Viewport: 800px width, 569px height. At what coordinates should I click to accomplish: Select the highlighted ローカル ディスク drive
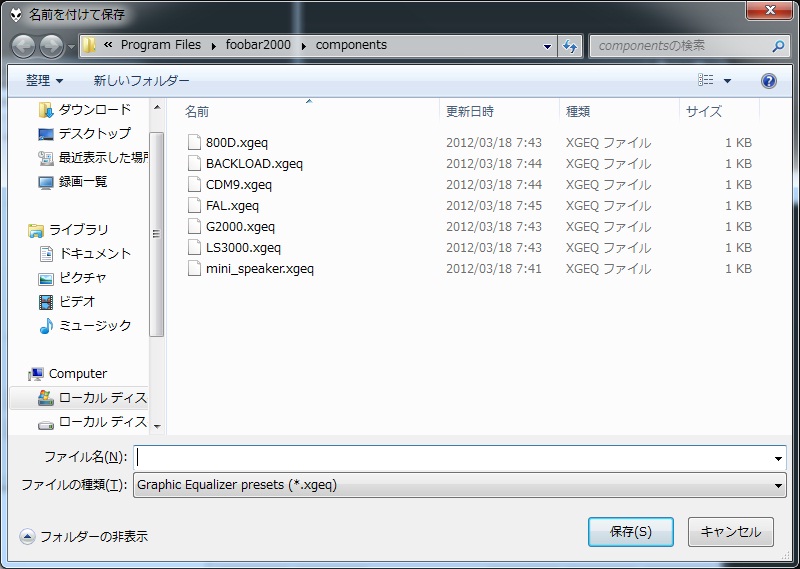(80, 398)
